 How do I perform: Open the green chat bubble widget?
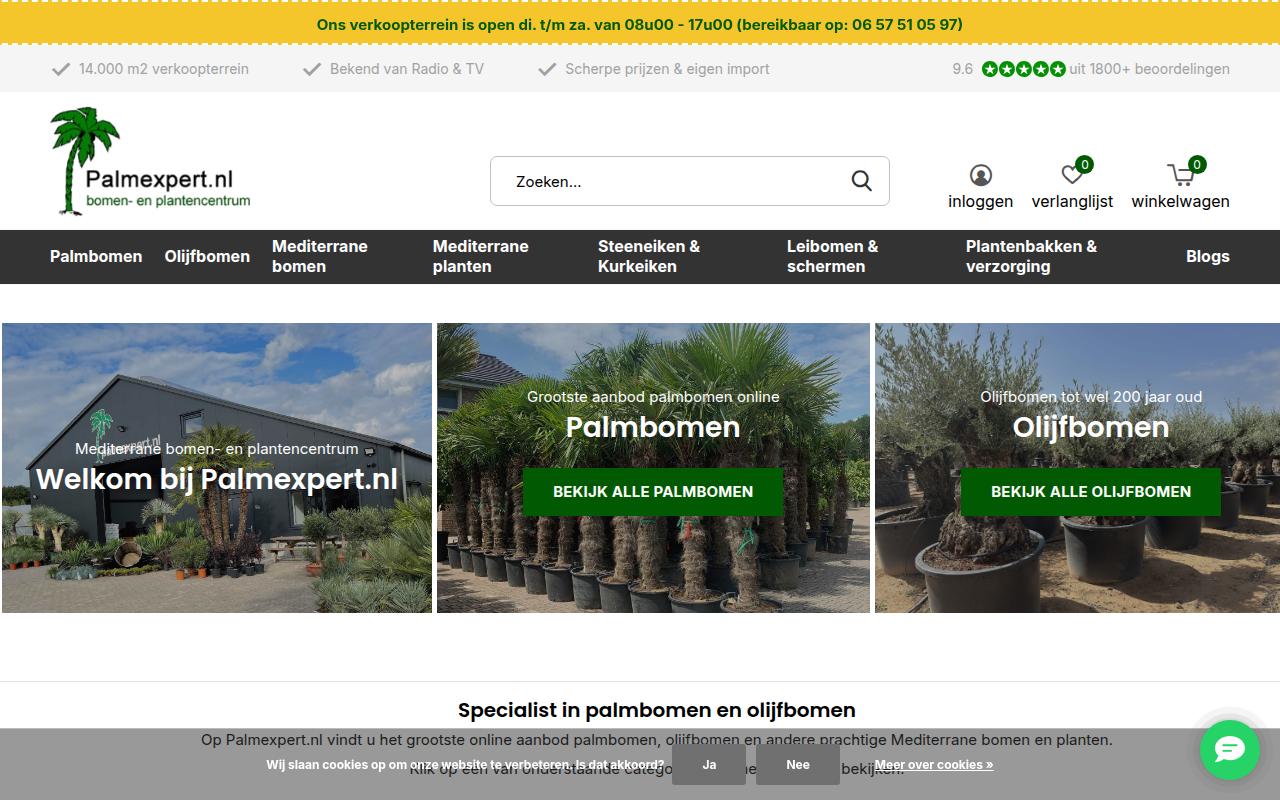(x=1230, y=750)
